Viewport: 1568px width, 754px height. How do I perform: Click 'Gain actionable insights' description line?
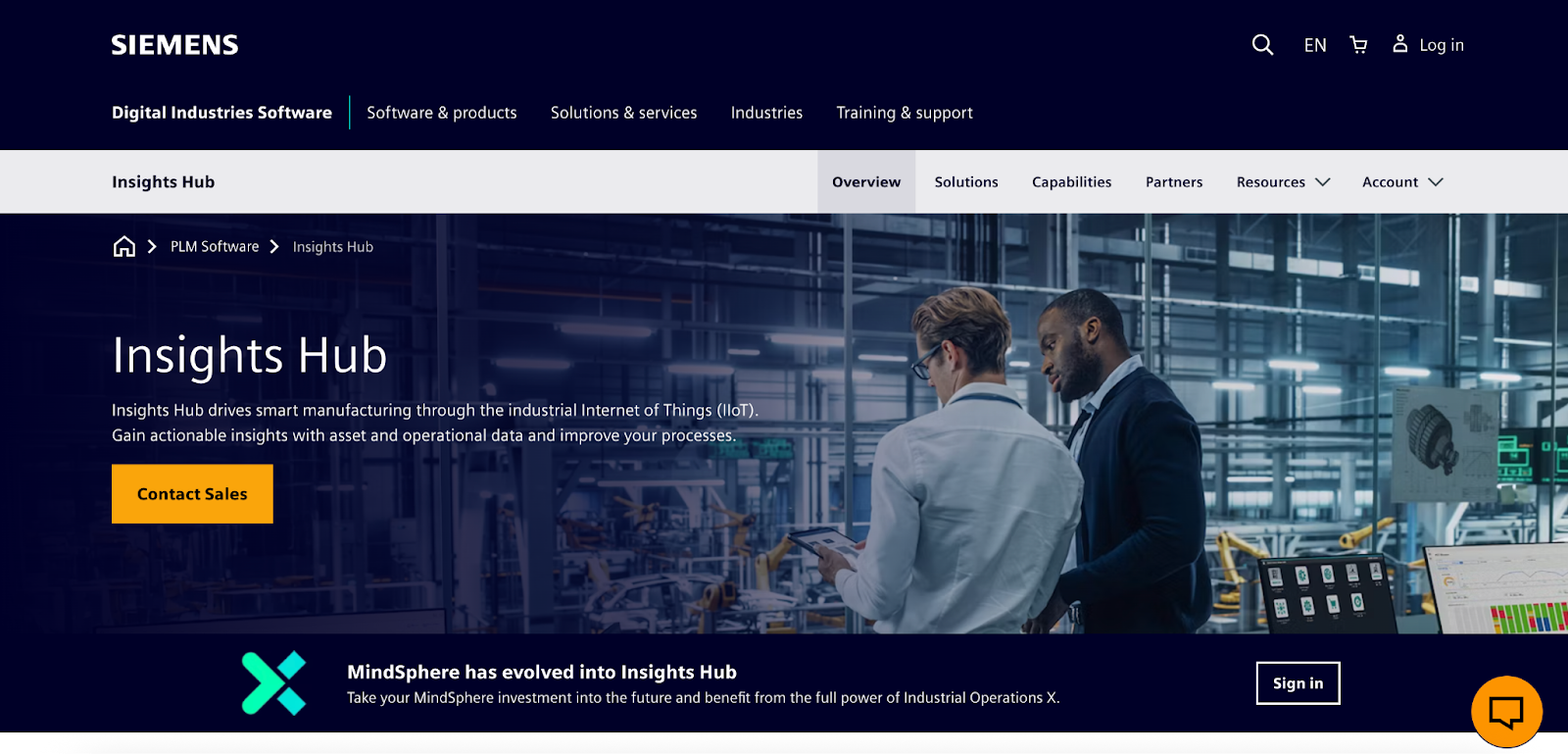pyautogui.click(x=423, y=435)
